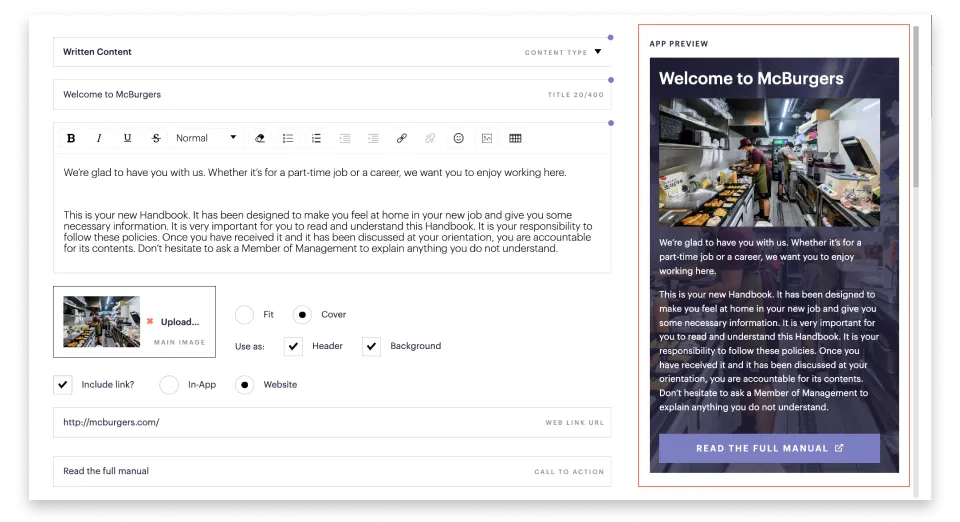This screenshot has width=960, height=522.
Task: Toggle bold formatting in the editor
Action: [x=71, y=138]
